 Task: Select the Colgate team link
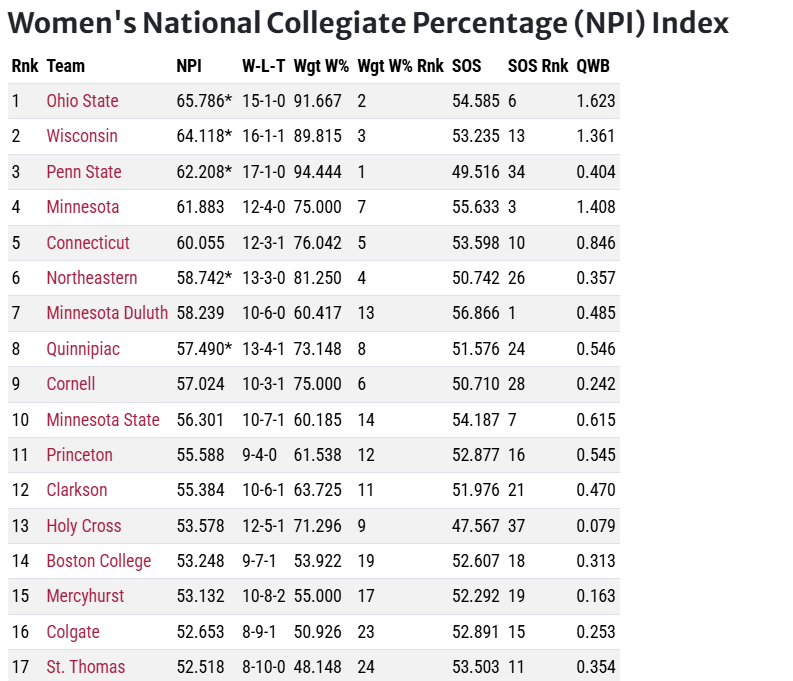click(73, 632)
